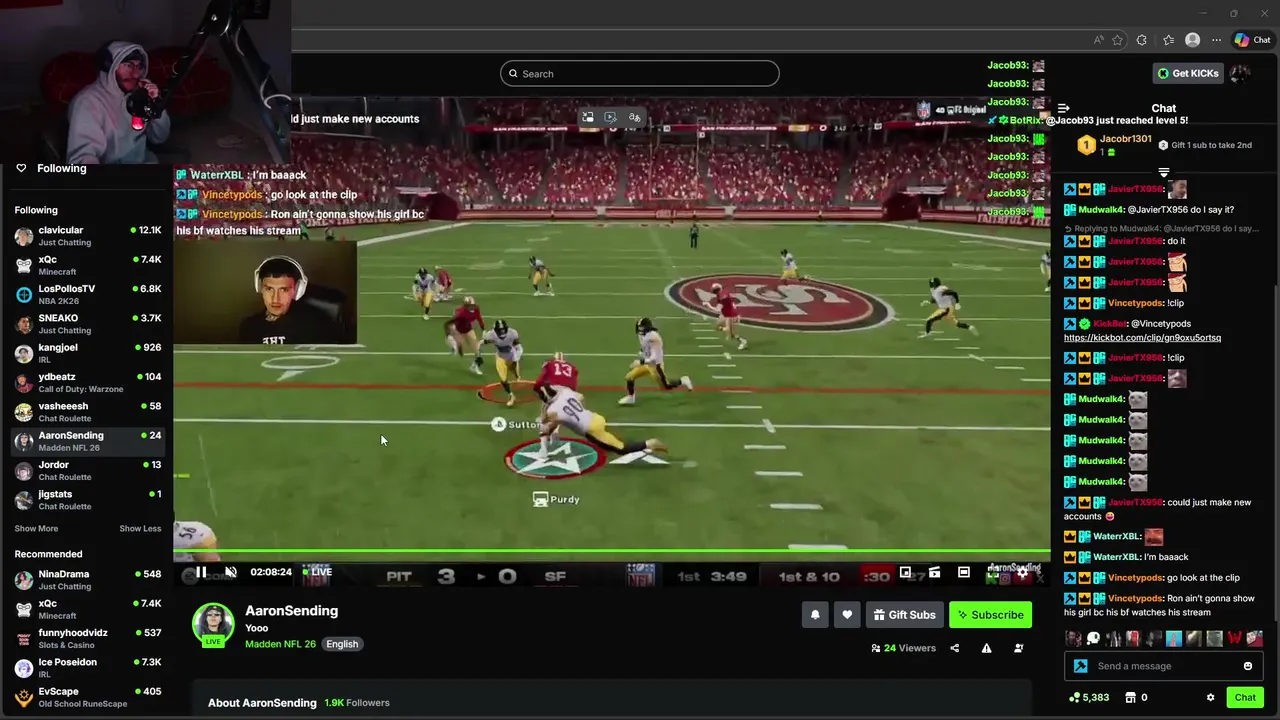
Task: Open kangjoel IRL channel
Action: coord(87,353)
